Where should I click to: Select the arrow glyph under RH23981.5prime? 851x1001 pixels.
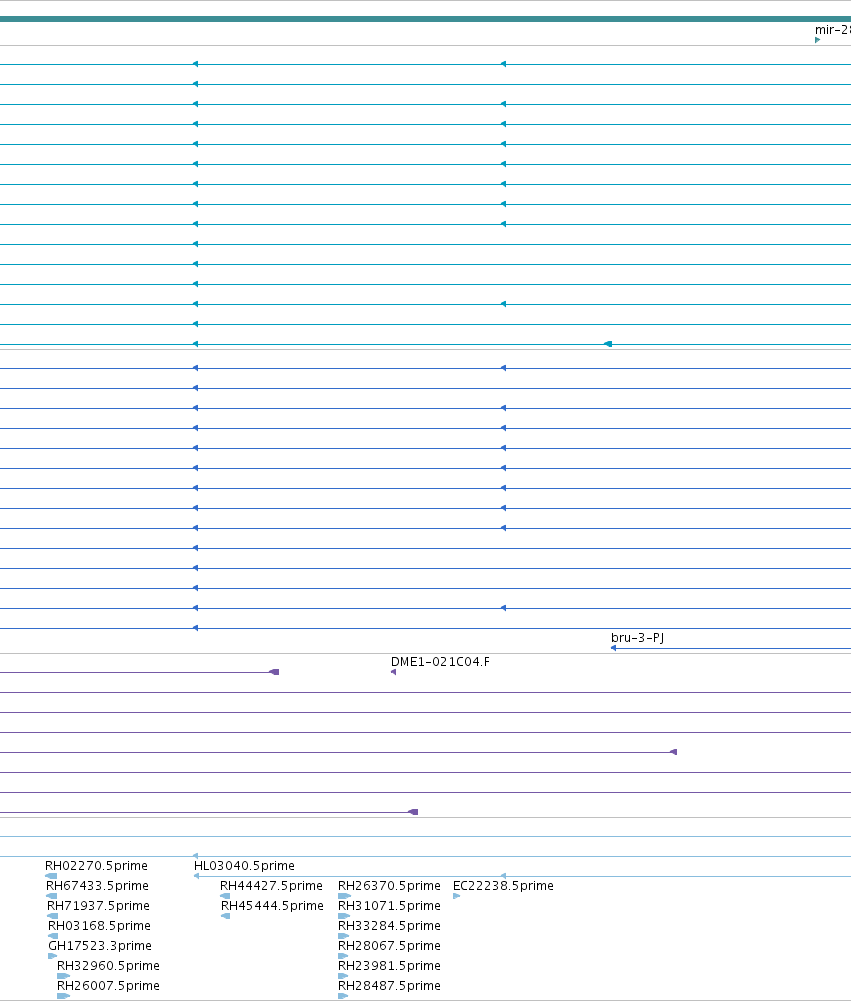[343, 976]
